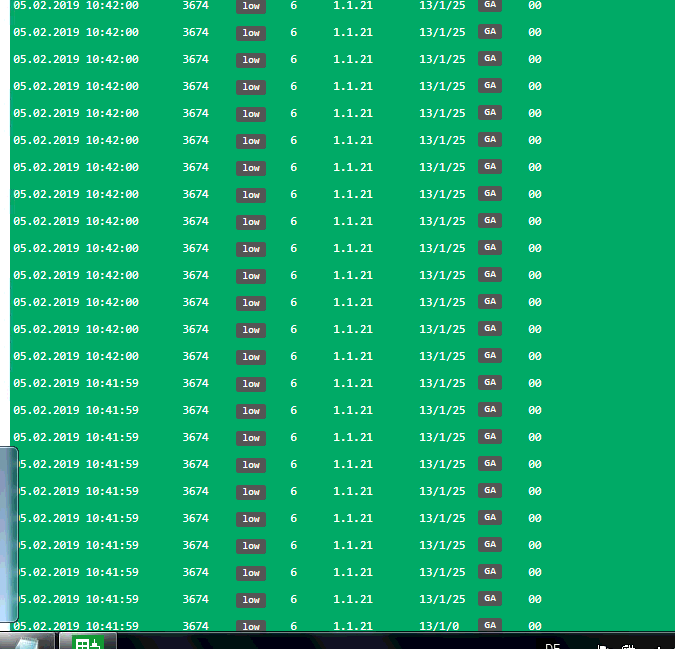Click 3674 in the topmost row
Screen dimensions: 675x649
click(196, 6)
